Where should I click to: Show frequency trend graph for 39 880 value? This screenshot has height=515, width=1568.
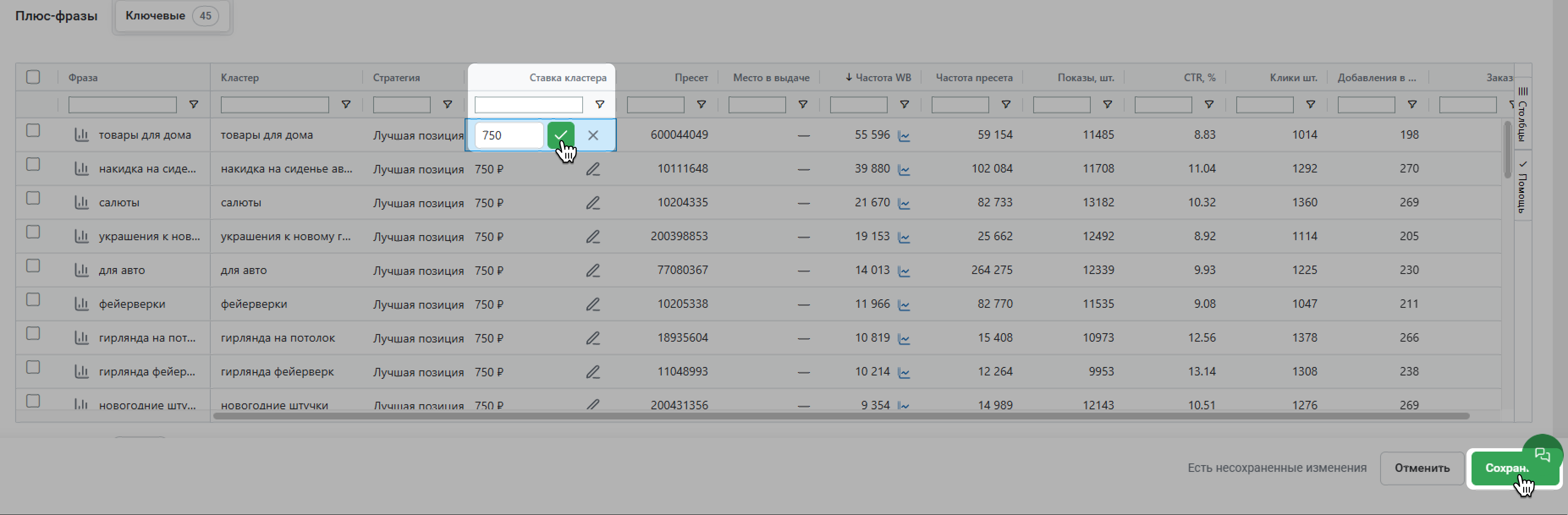904,170
